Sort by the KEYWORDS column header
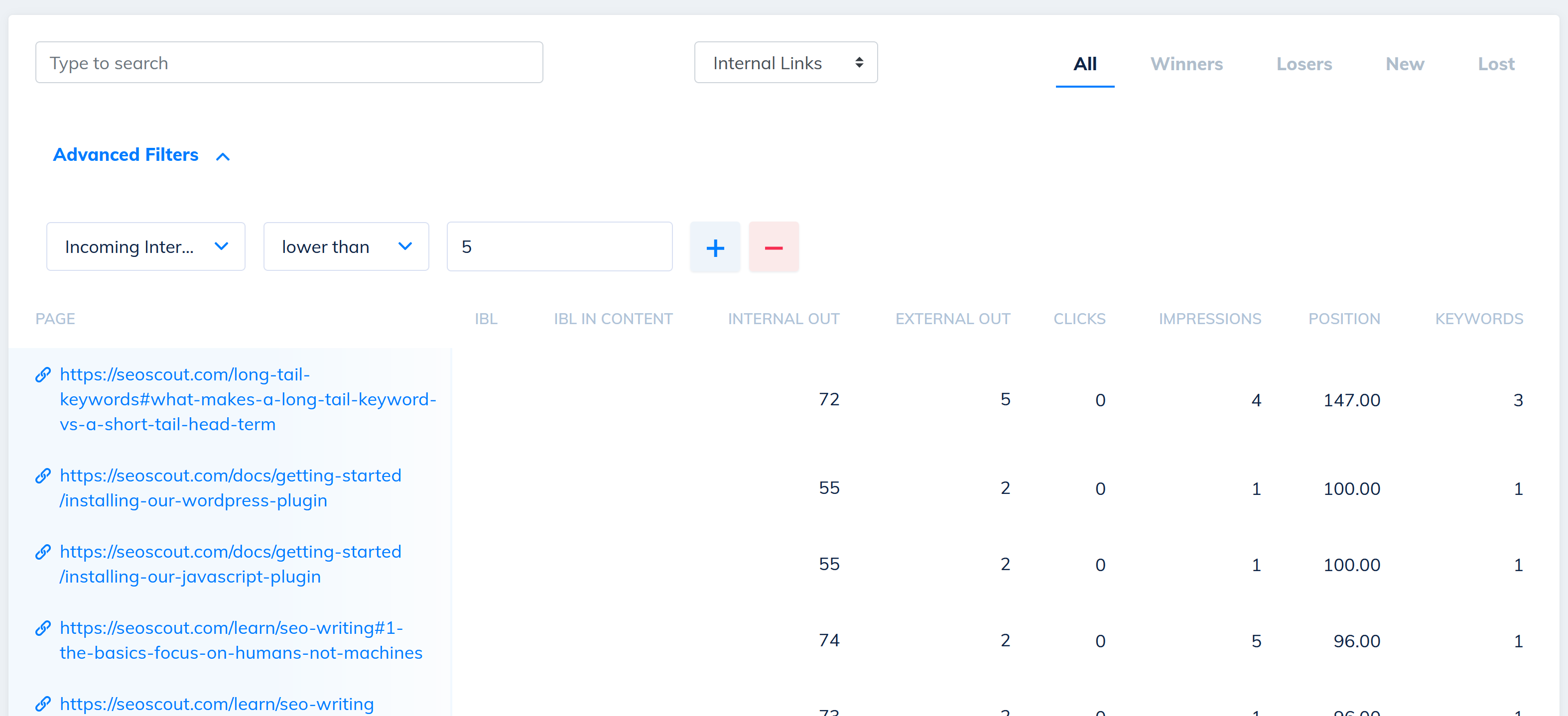1568x716 pixels. (1479, 319)
